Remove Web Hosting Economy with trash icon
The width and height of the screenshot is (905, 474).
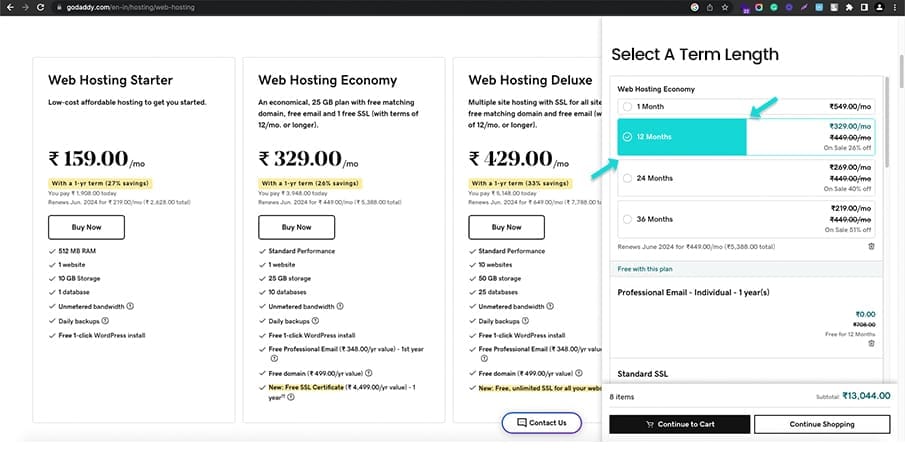[871, 246]
